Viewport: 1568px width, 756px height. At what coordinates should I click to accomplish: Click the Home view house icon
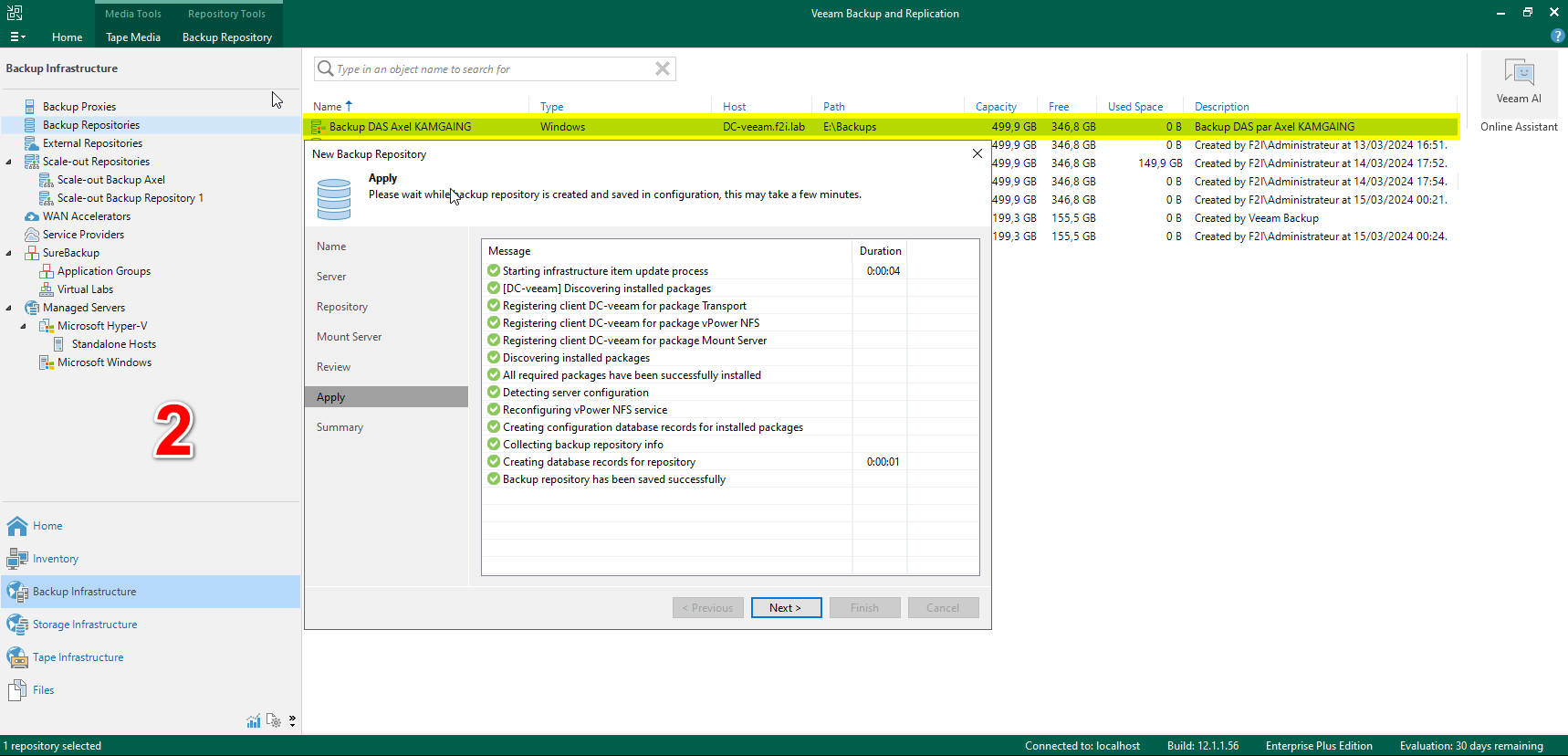point(17,526)
